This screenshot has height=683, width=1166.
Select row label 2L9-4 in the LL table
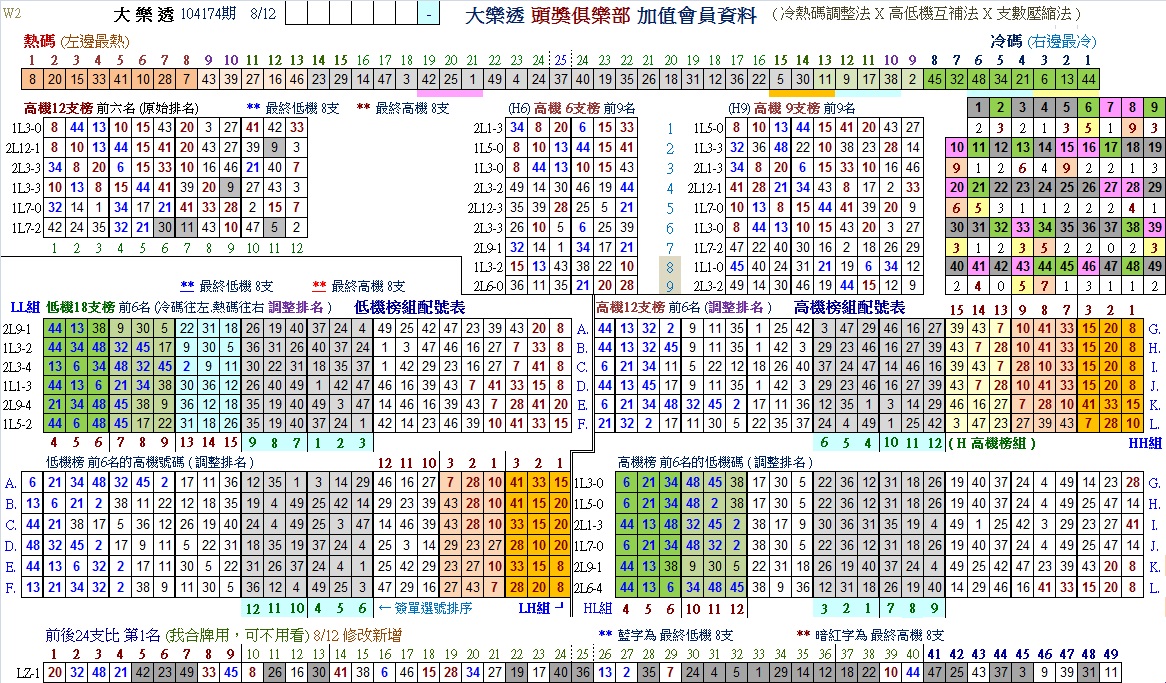click(17, 405)
